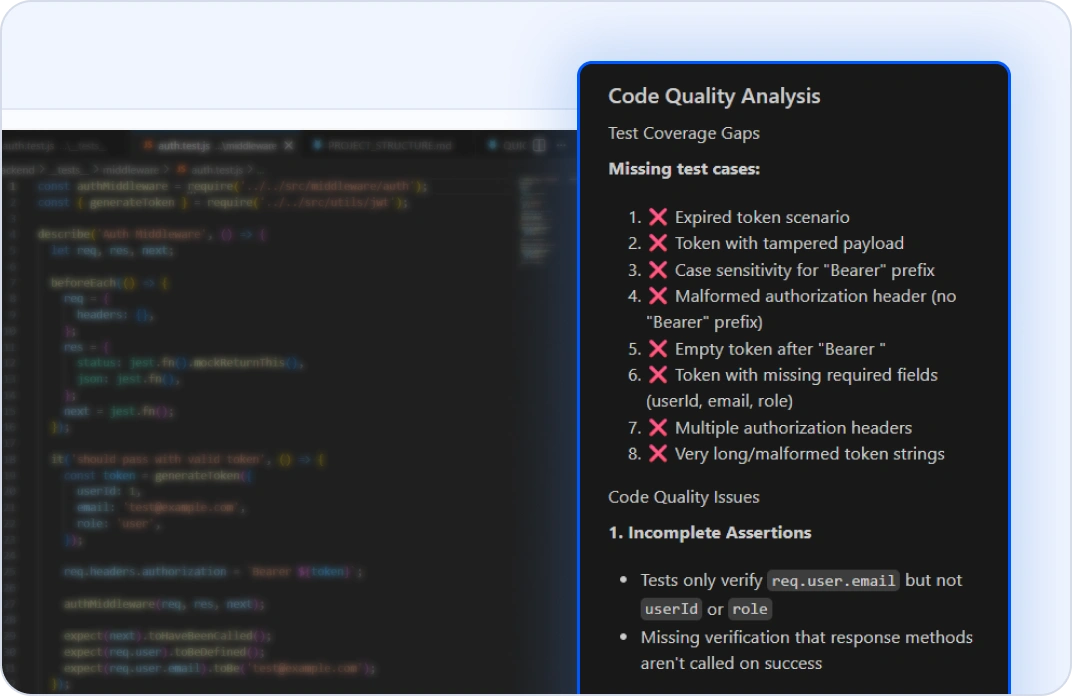Screen dimensions: 1072x696
Task: Click the userId inline code chip
Action: point(671,609)
